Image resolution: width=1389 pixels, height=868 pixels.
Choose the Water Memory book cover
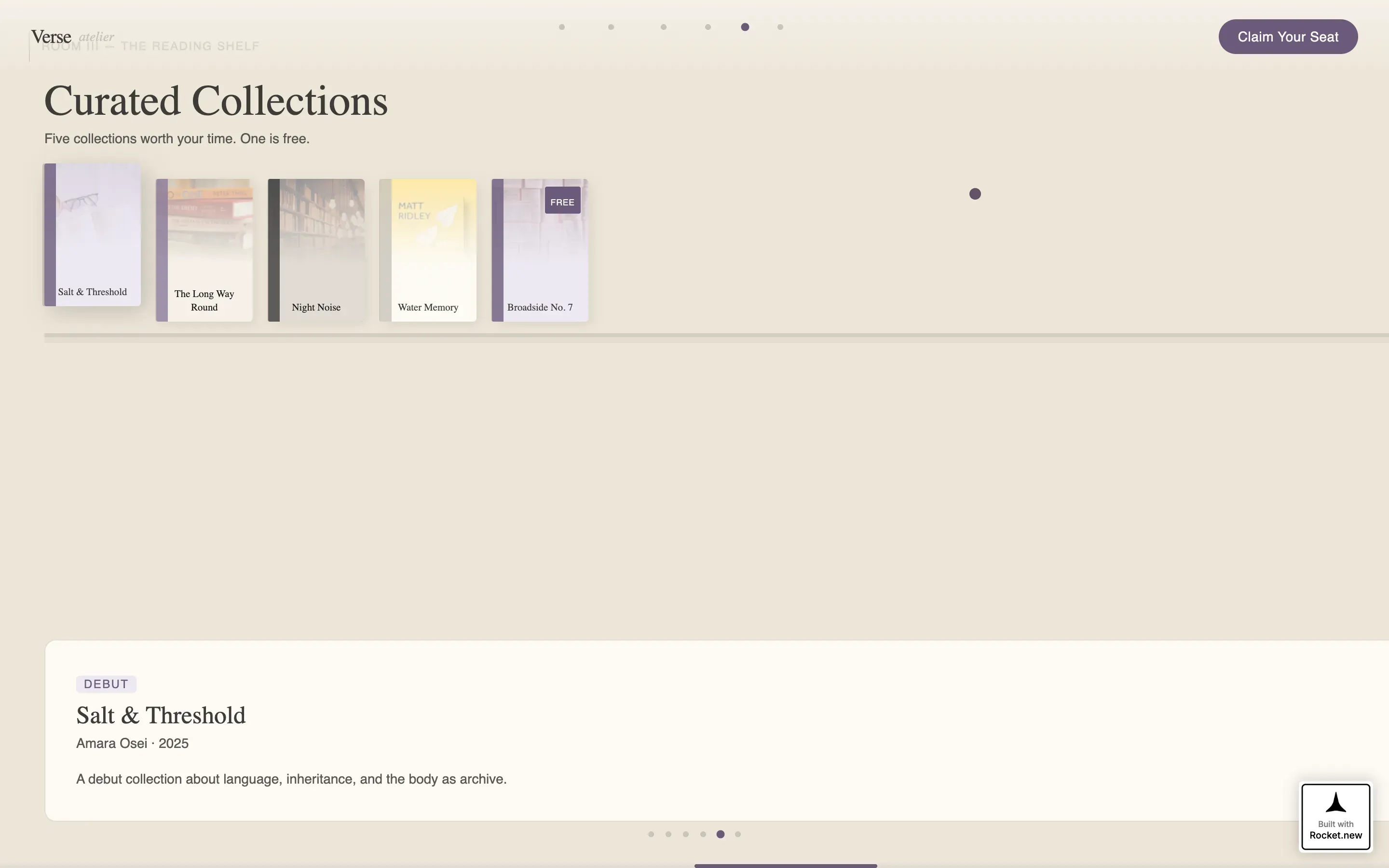428,250
